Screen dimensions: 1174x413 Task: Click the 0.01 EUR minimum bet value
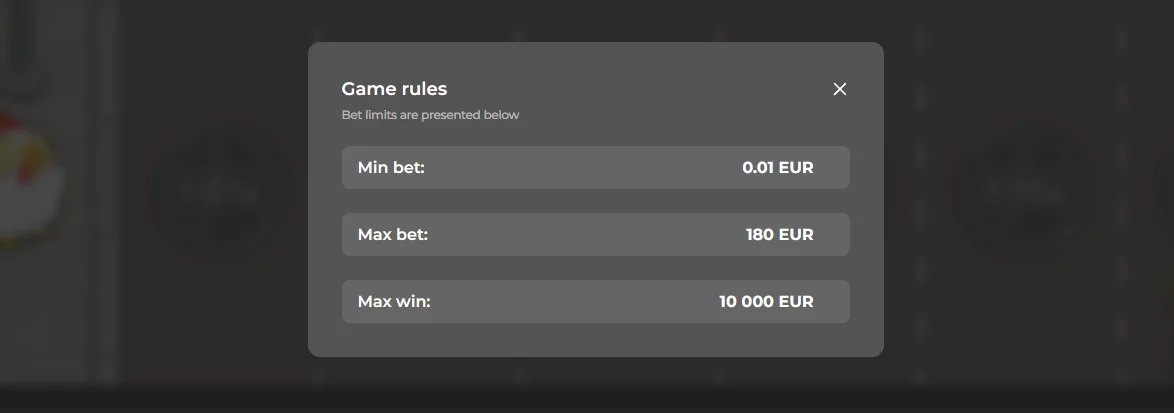(777, 168)
